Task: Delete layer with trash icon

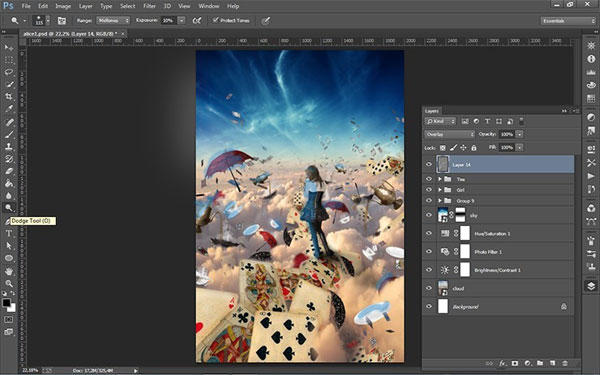Action: pyautogui.click(x=565, y=363)
